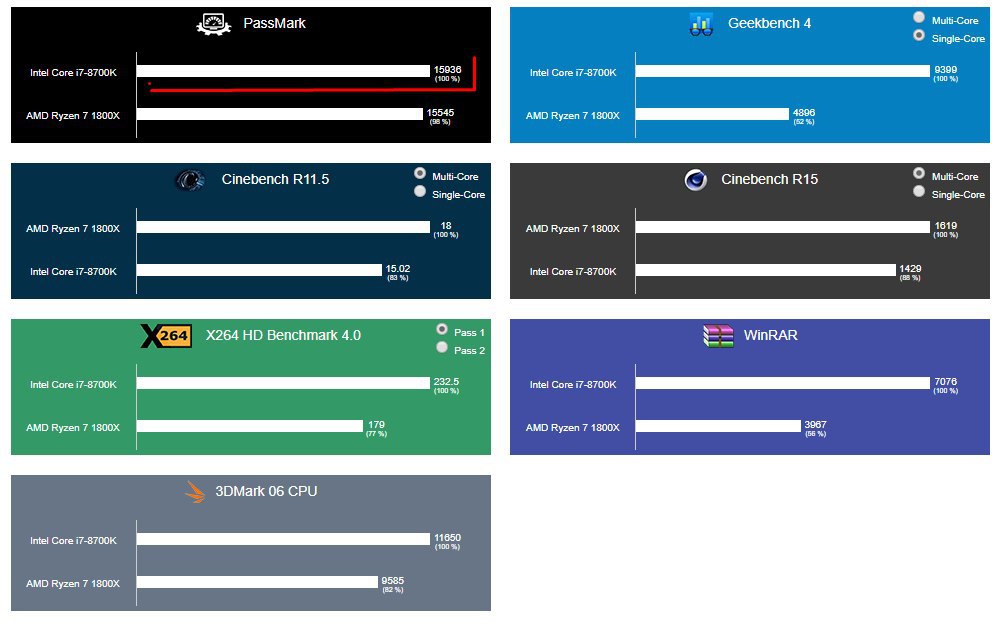
Task: Click the Ryzen 7 1800X bar in PassMark
Action: click(x=280, y=114)
